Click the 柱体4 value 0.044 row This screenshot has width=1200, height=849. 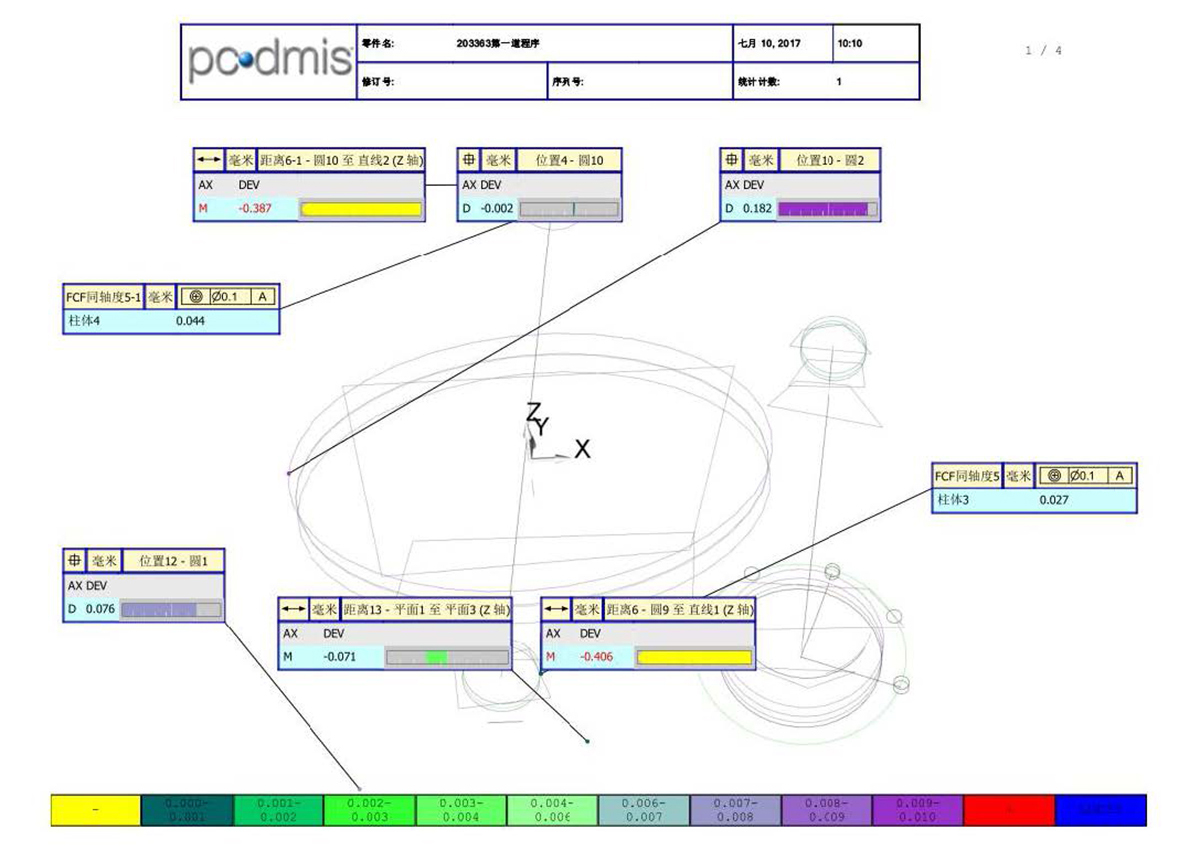pyautogui.click(x=171, y=321)
